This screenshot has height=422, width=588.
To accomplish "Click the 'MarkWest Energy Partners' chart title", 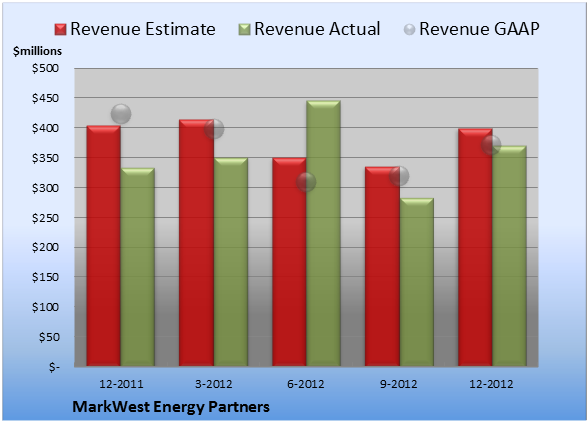I will tap(171, 407).
